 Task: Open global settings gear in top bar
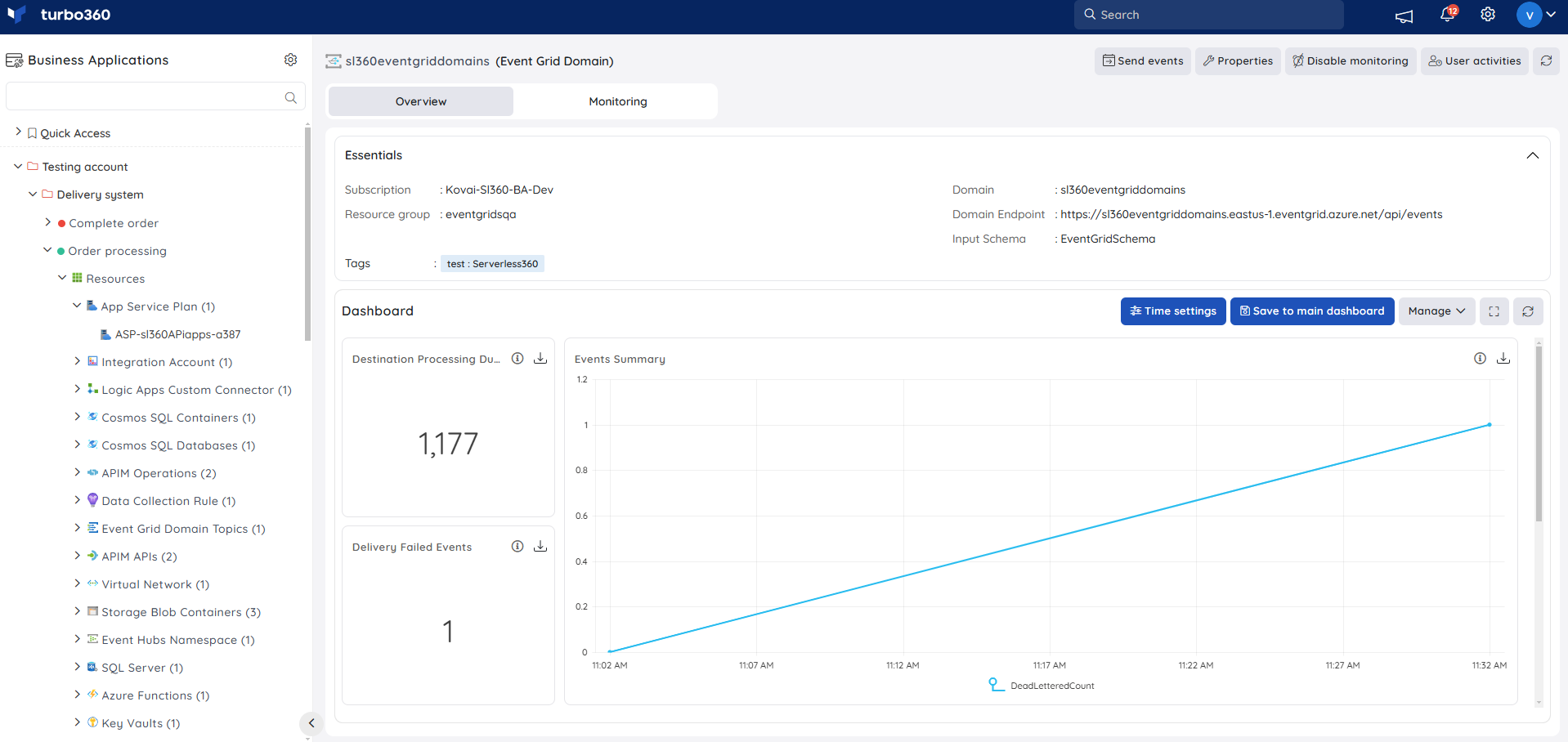1488,15
